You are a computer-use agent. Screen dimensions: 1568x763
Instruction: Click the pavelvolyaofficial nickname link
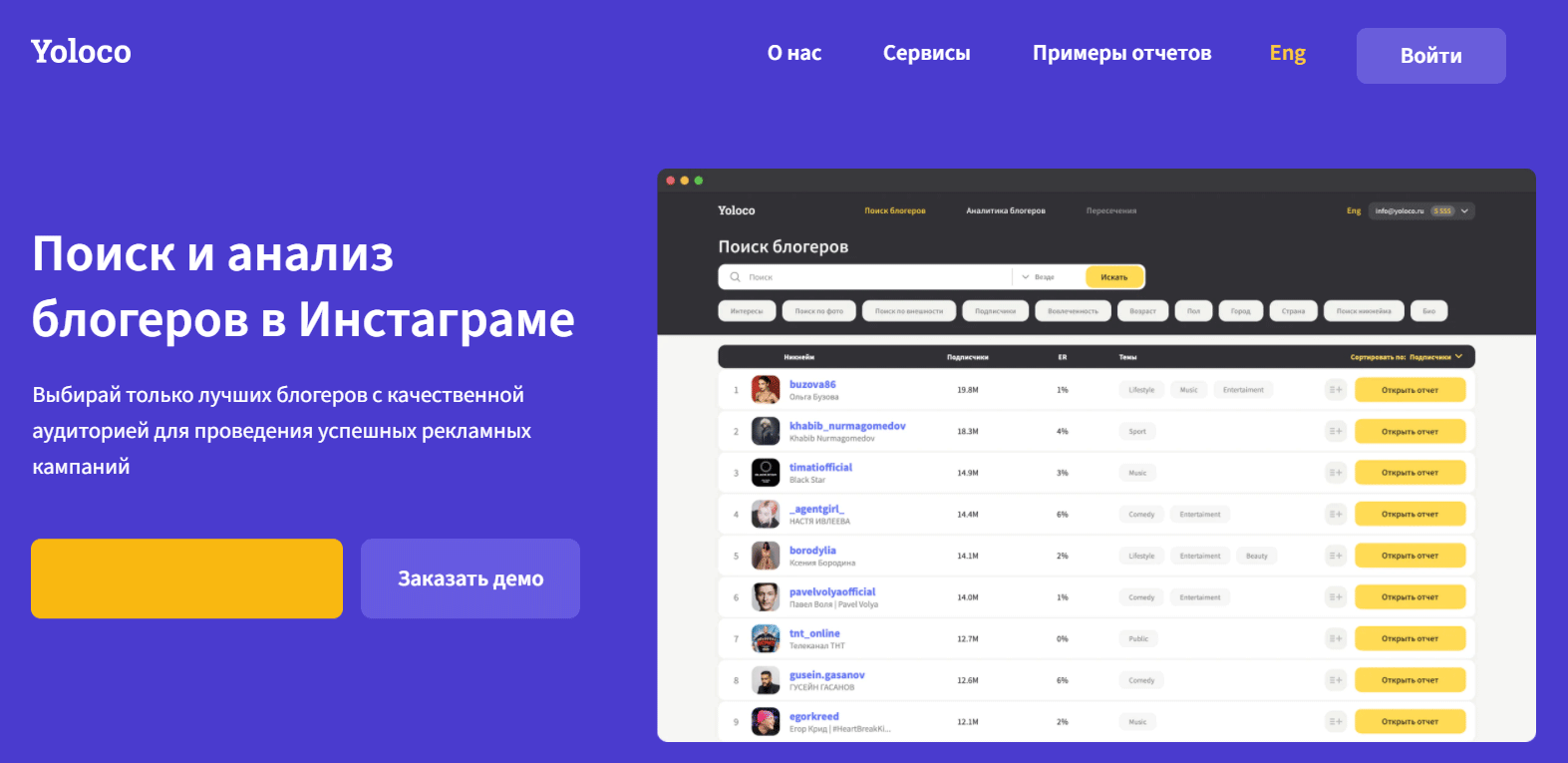tap(832, 591)
